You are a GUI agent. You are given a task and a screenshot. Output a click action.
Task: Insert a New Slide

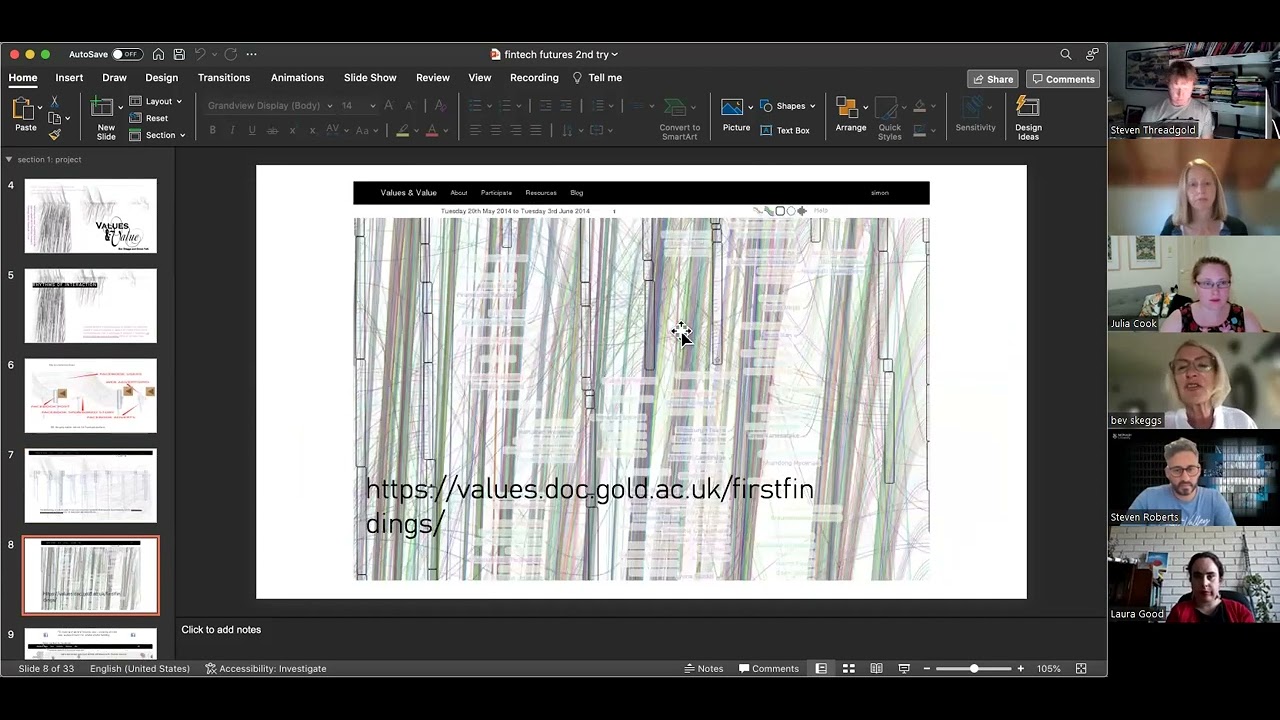click(105, 119)
